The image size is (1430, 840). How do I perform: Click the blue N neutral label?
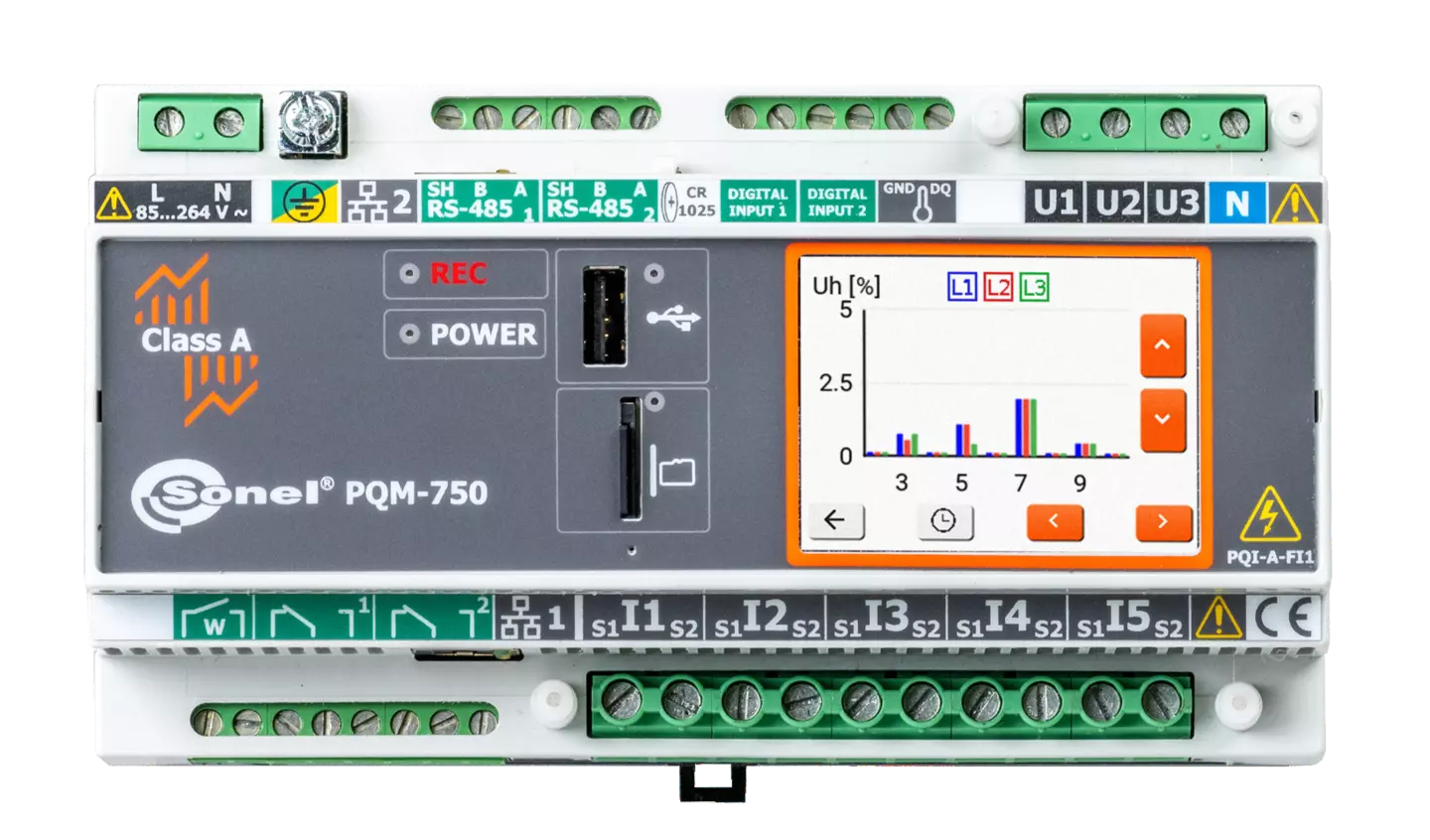pos(1237,204)
